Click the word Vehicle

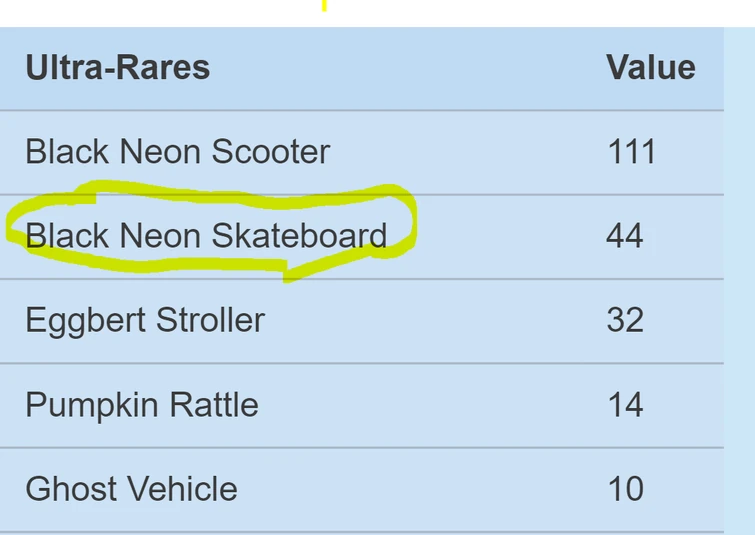[179, 489]
